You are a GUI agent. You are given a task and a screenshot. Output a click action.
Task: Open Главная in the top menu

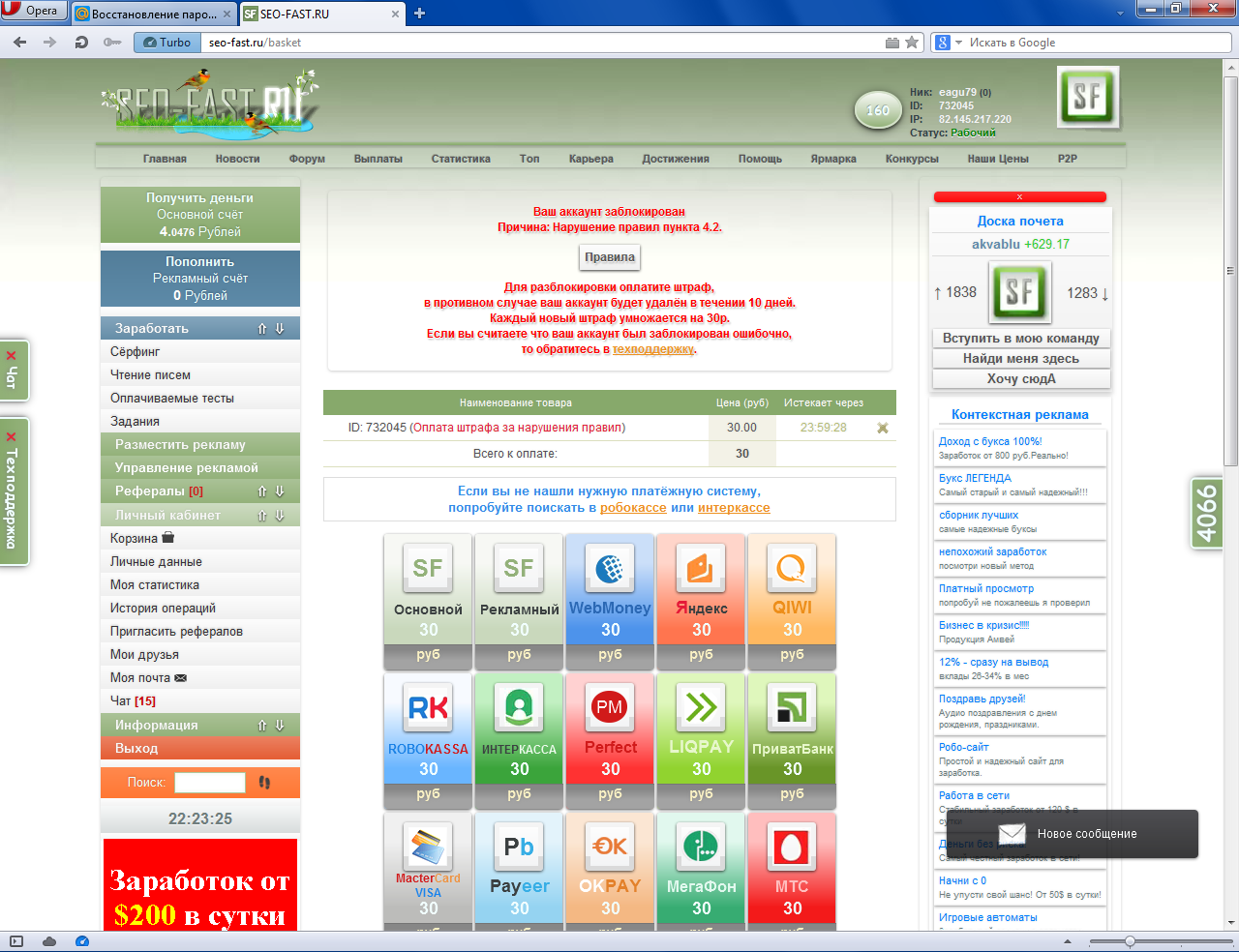click(x=165, y=159)
